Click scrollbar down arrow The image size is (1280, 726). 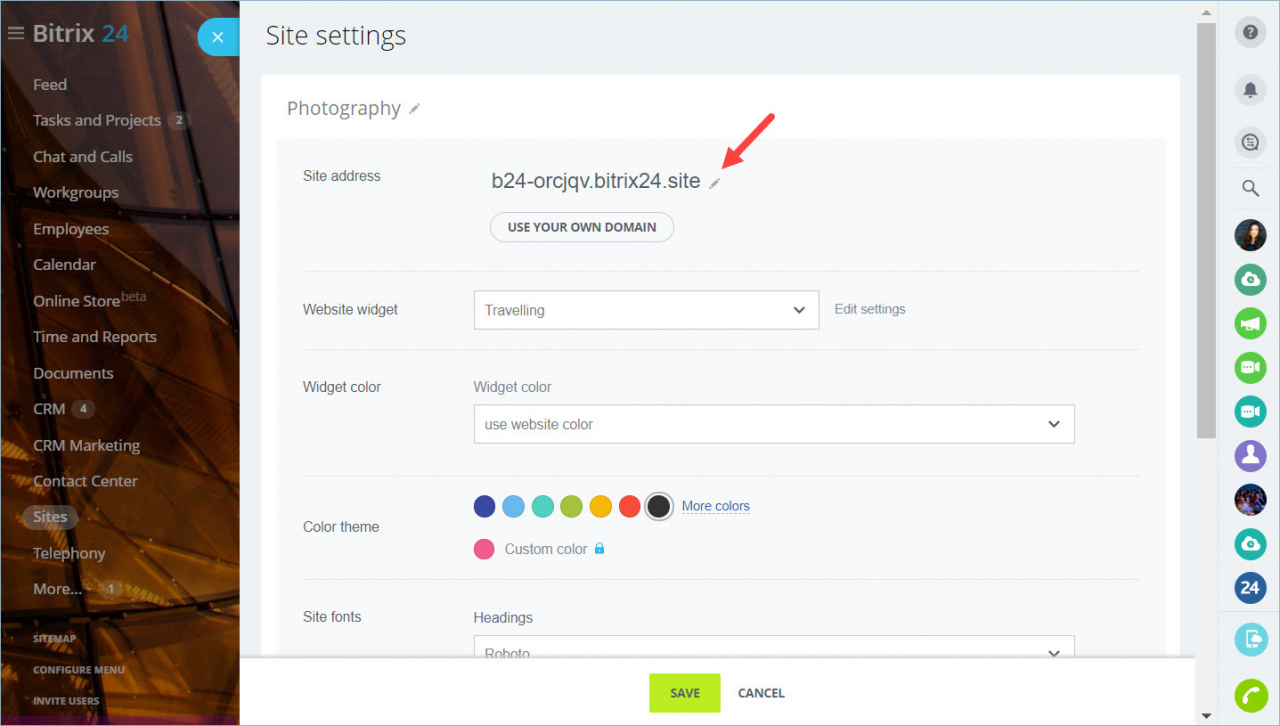click(1206, 716)
